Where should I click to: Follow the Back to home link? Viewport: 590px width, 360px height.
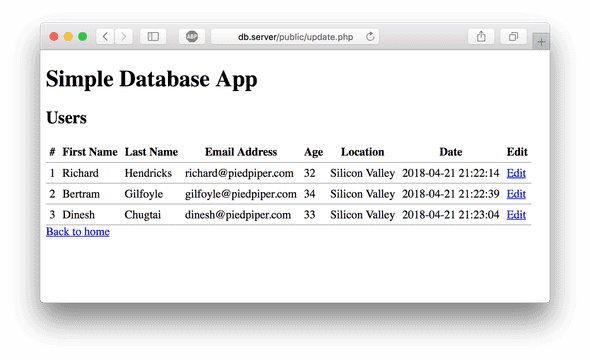(78, 231)
